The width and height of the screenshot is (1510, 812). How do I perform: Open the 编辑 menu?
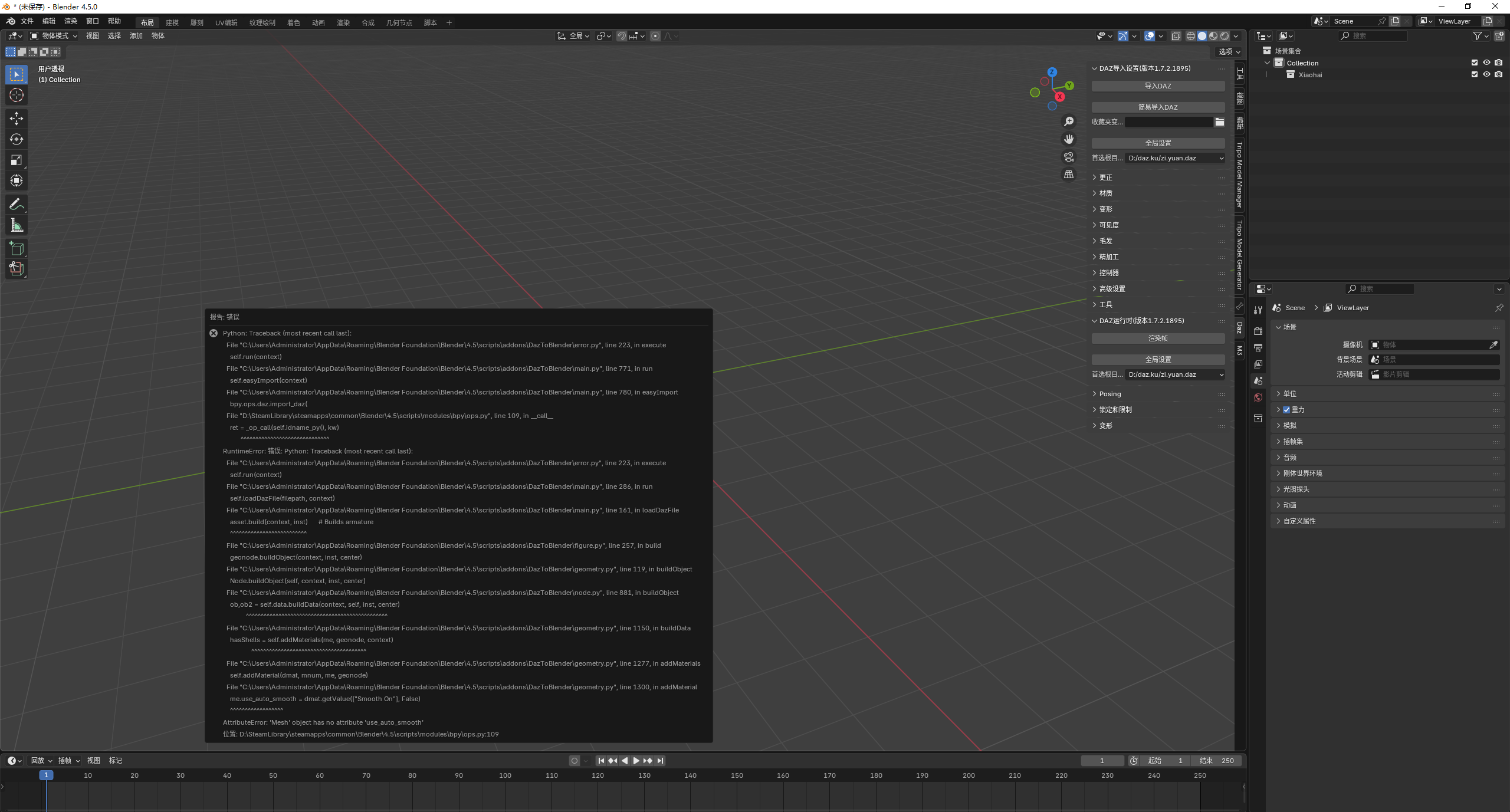tap(49, 21)
